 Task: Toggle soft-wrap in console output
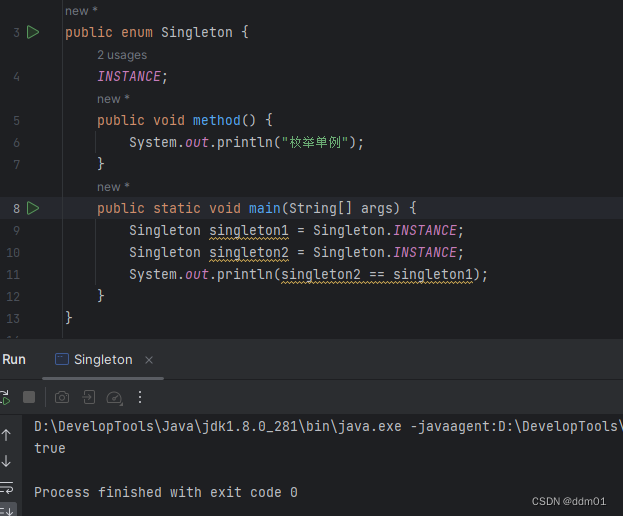[7, 487]
